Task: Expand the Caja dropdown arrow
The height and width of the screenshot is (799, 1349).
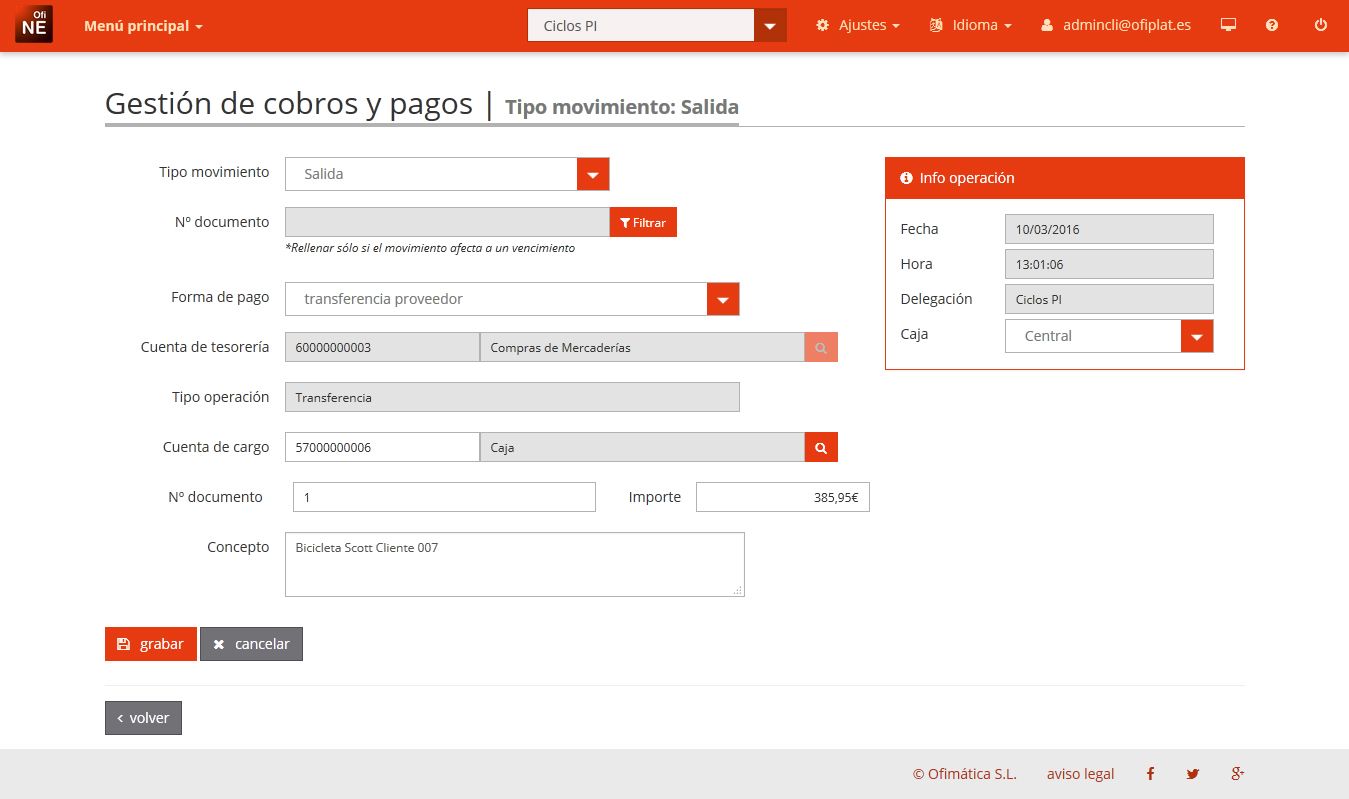Action: coord(1197,336)
